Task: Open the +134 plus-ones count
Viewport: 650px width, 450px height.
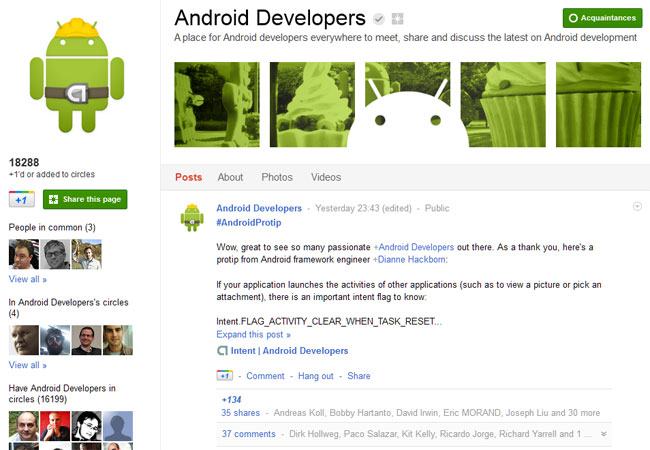Action: point(231,400)
